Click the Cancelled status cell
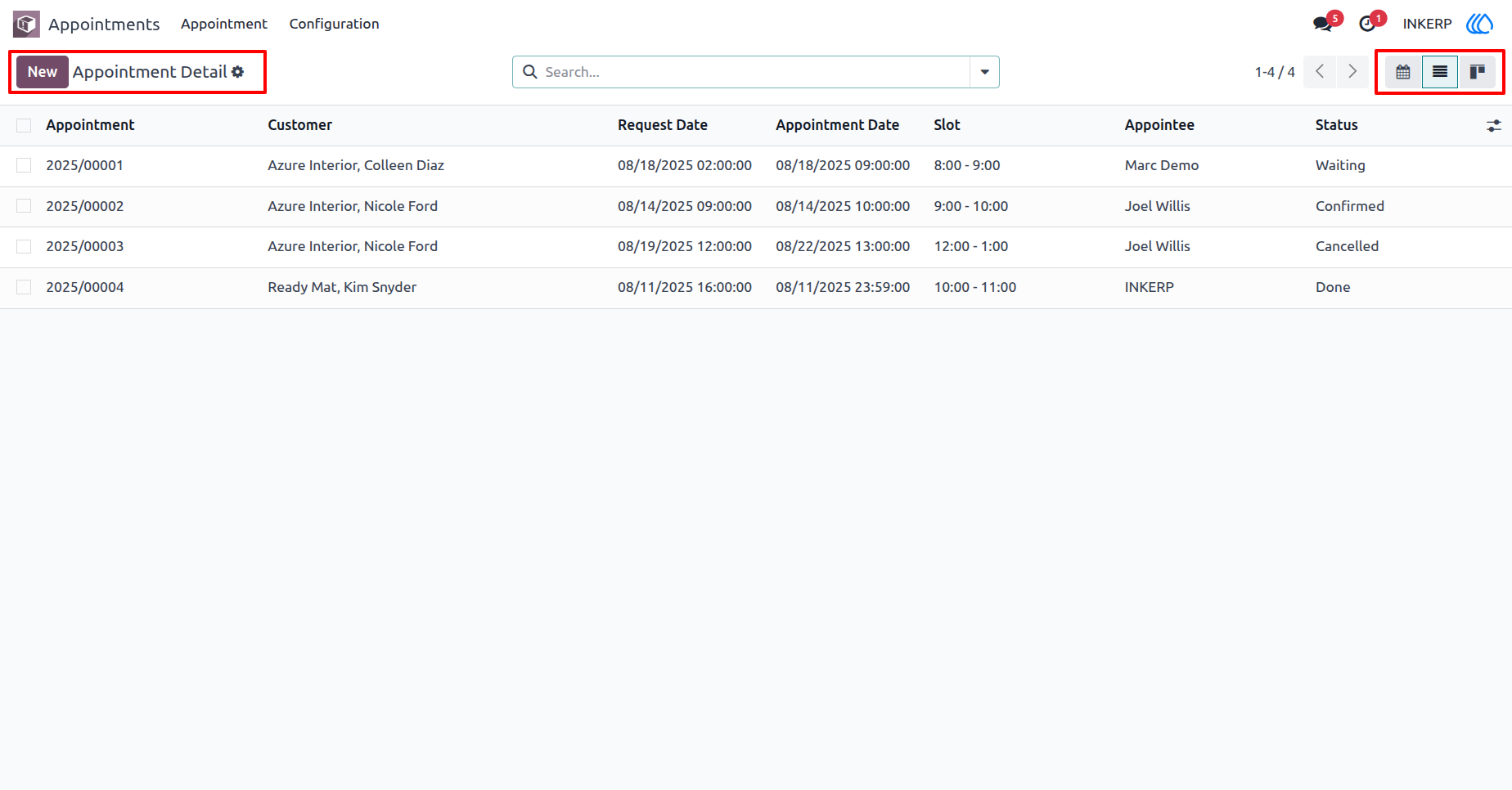Screen dimensions: 1512x790 1347,246
